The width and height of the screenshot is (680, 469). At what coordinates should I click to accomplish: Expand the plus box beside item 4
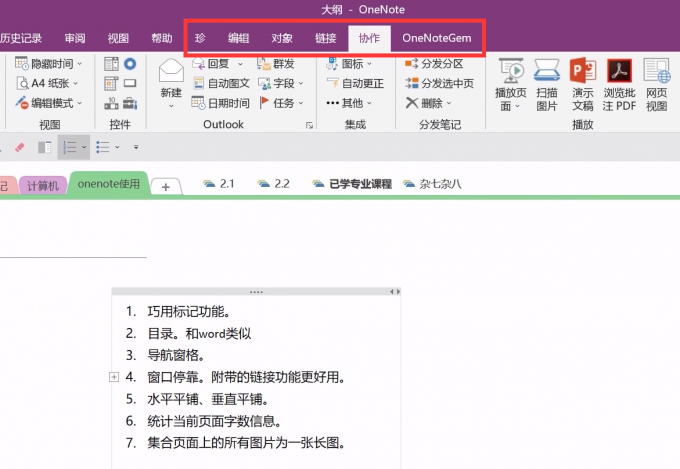click(114, 377)
